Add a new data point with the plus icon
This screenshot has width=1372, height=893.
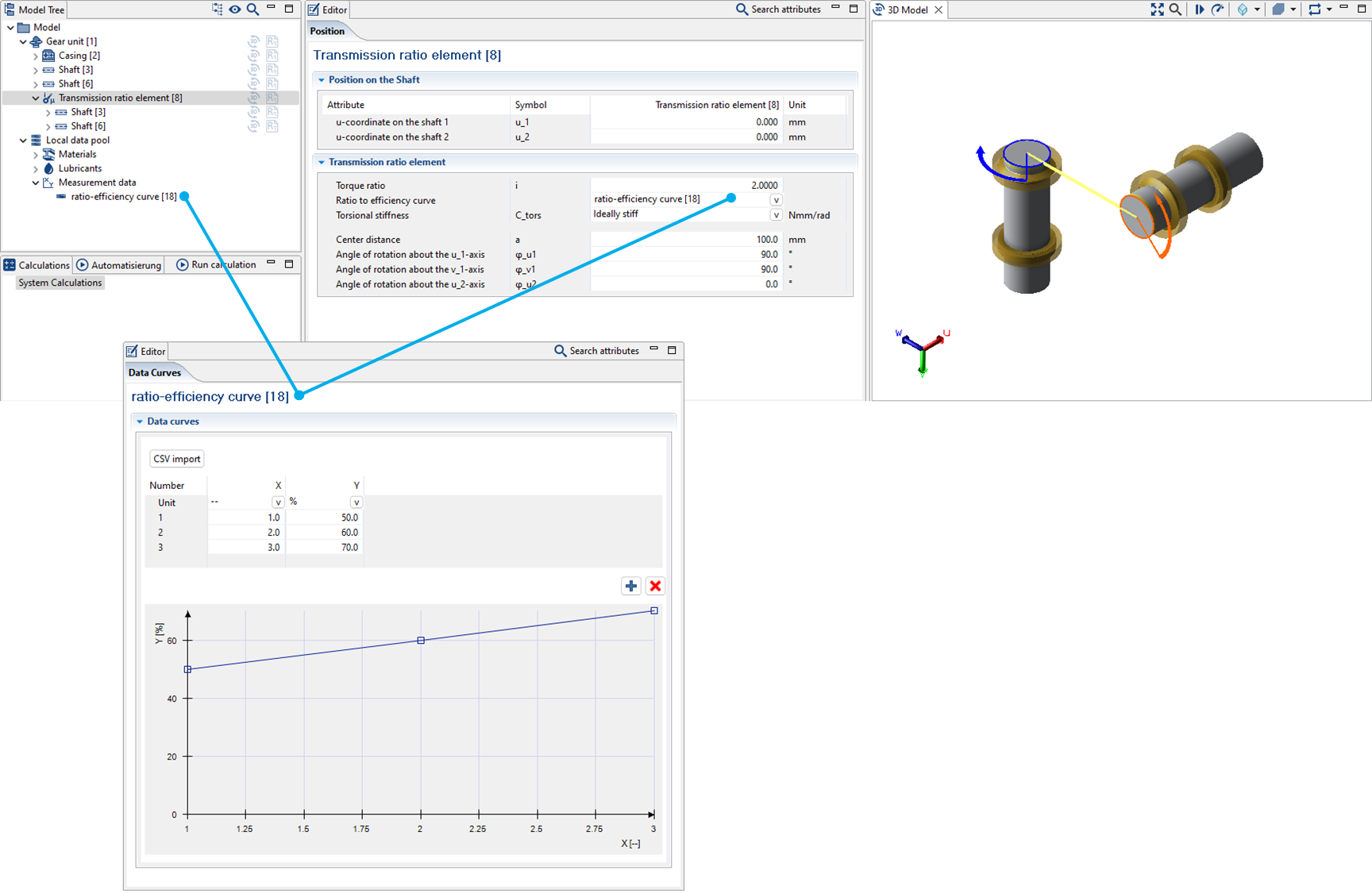click(x=631, y=586)
